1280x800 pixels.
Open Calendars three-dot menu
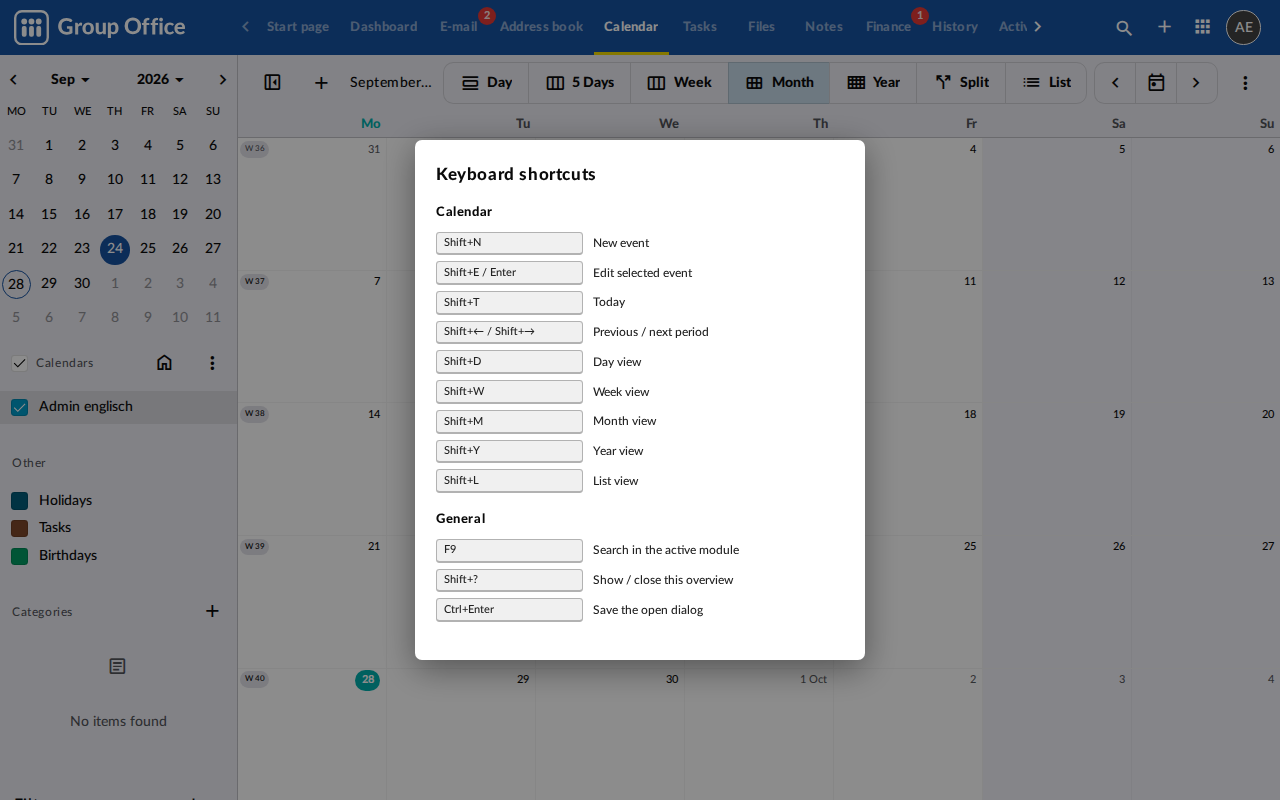(x=212, y=363)
